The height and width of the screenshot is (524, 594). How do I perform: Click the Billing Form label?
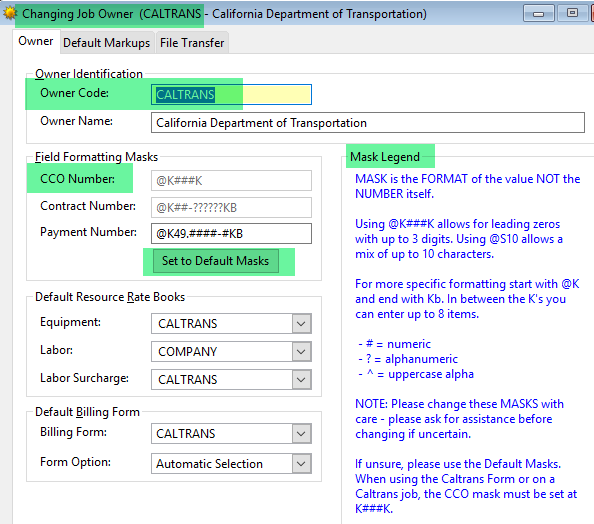coord(73,432)
